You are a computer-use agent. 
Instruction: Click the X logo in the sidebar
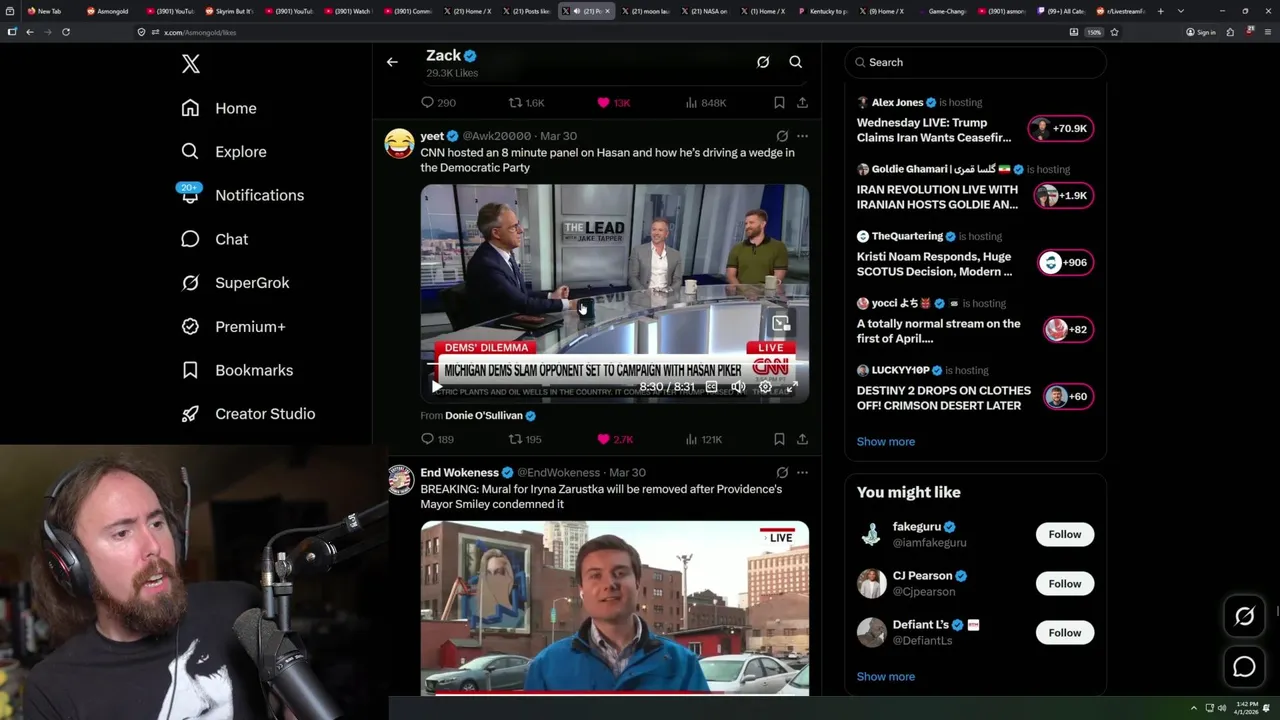191,64
